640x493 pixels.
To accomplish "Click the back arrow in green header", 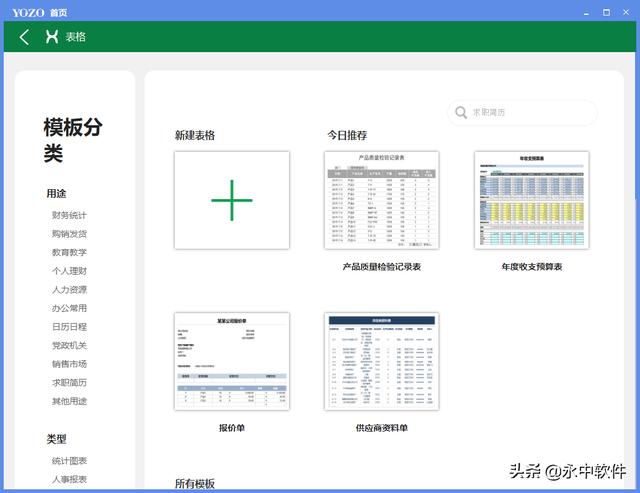I will 24,37.
